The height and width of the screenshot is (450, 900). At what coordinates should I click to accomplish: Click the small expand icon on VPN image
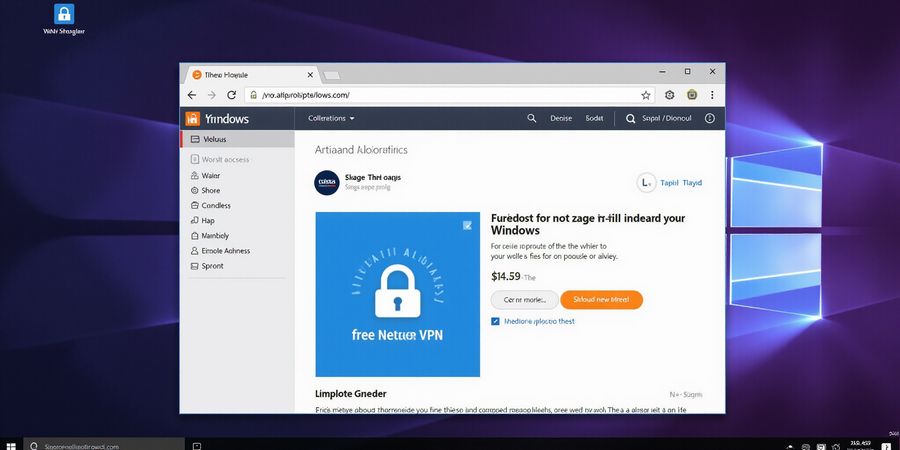pyautogui.click(x=467, y=226)
